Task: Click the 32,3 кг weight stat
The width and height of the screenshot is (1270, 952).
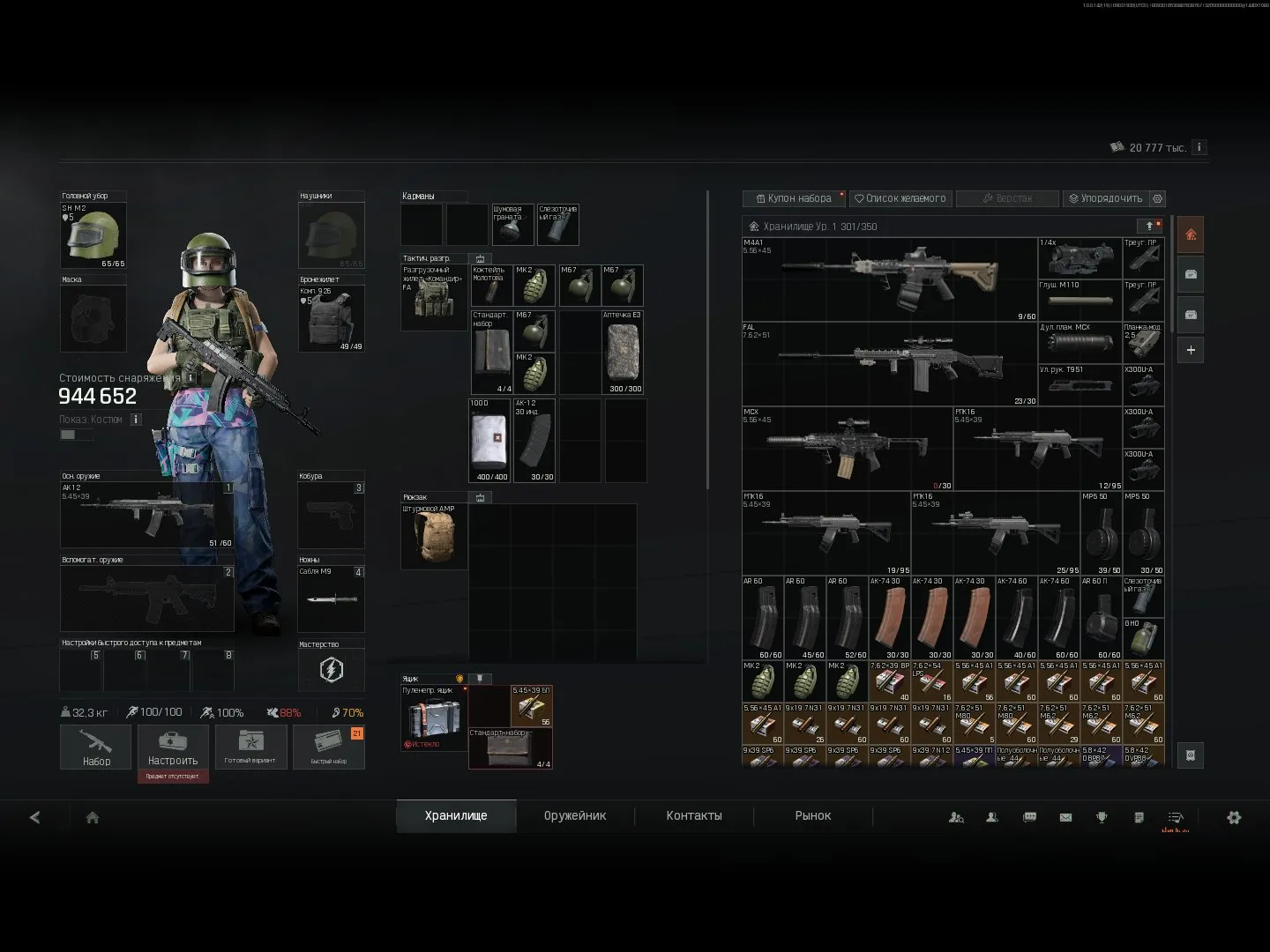Action: tap(85, 712)
